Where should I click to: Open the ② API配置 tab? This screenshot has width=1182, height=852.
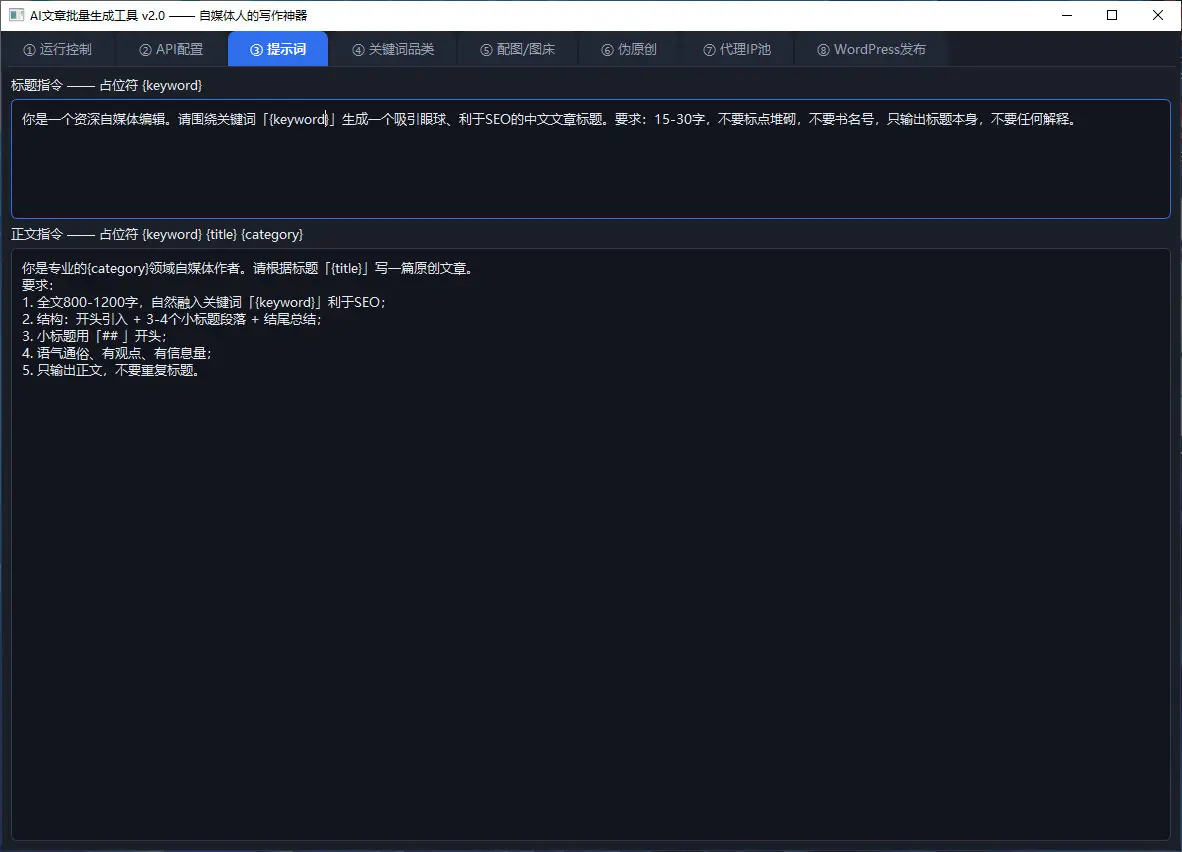(171, 50)
